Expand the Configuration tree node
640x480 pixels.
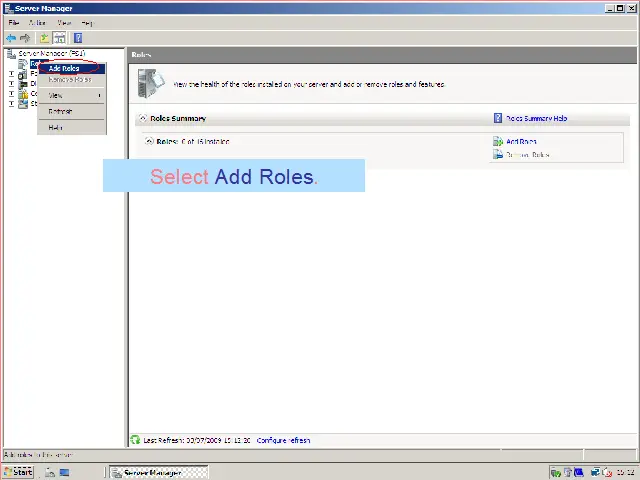click(11, 94)
